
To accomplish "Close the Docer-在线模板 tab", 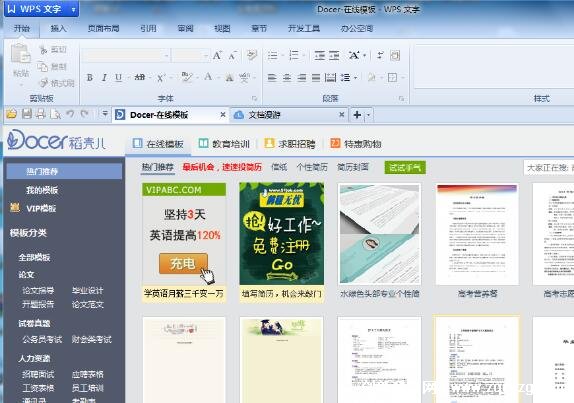I will 223,115.
